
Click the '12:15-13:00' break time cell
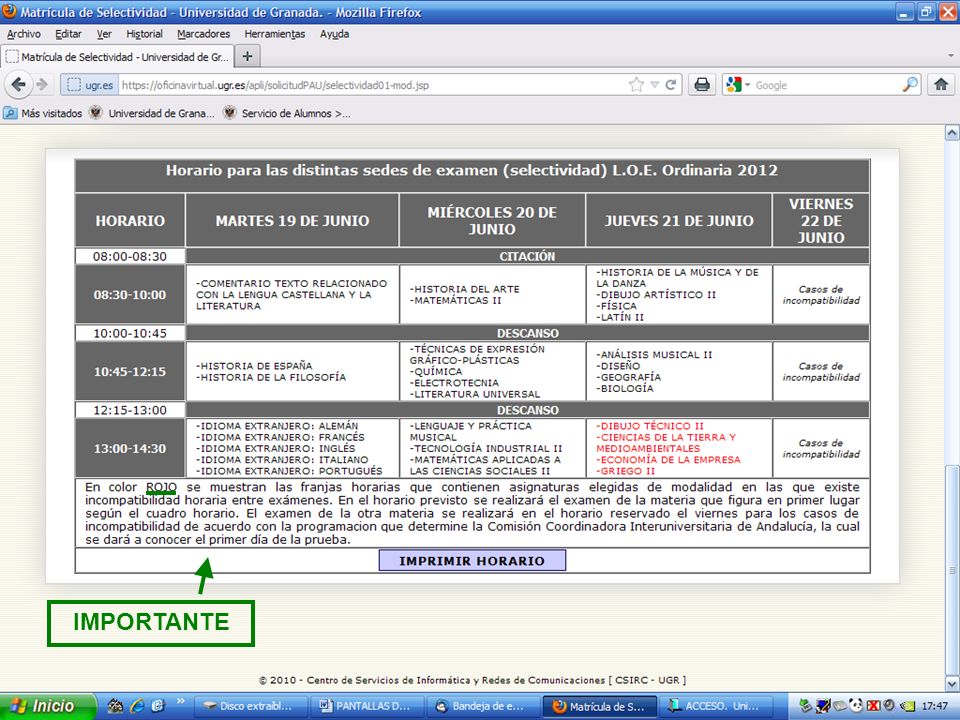[x=130, y=410]
